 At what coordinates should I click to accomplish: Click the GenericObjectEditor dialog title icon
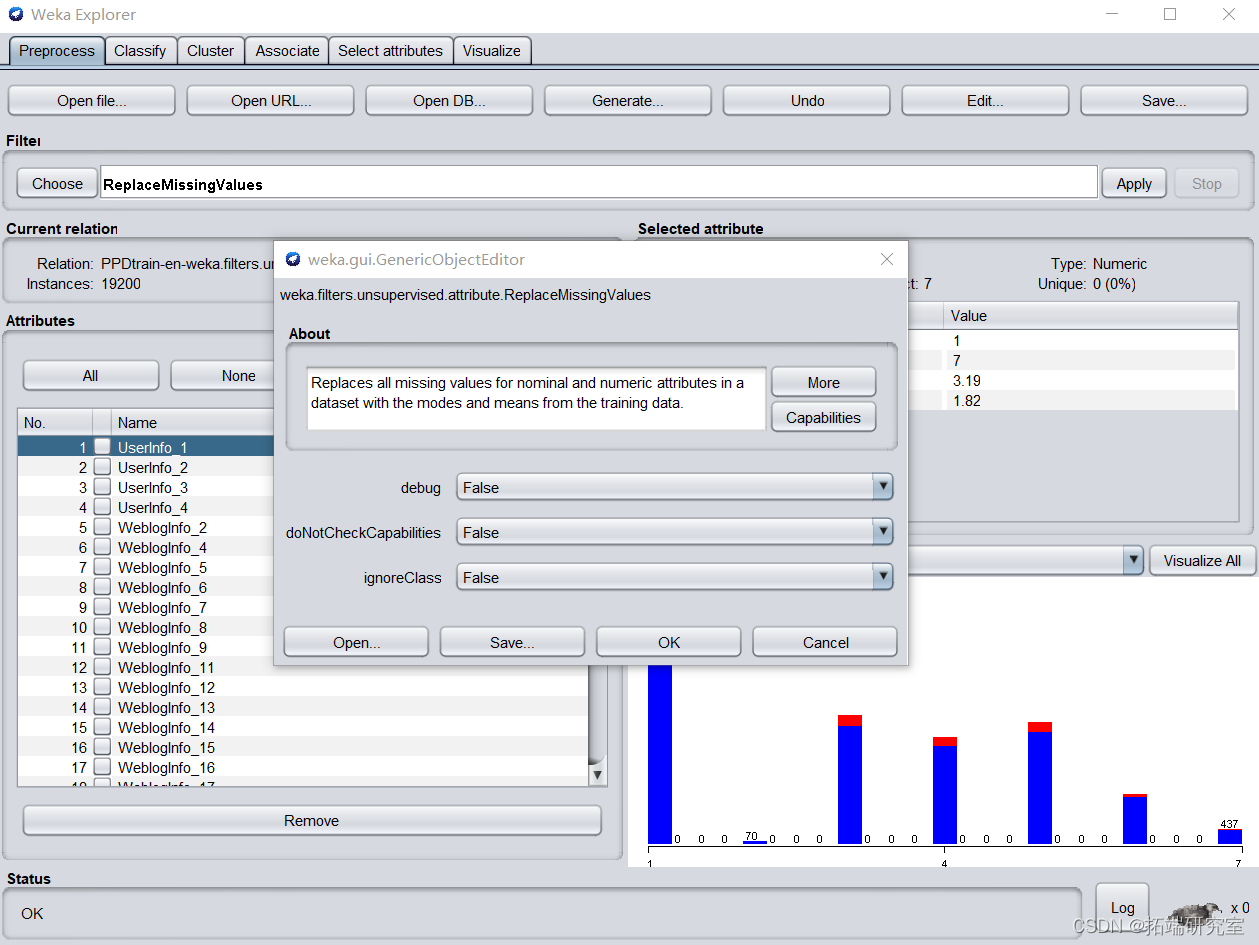pos(293,259)
